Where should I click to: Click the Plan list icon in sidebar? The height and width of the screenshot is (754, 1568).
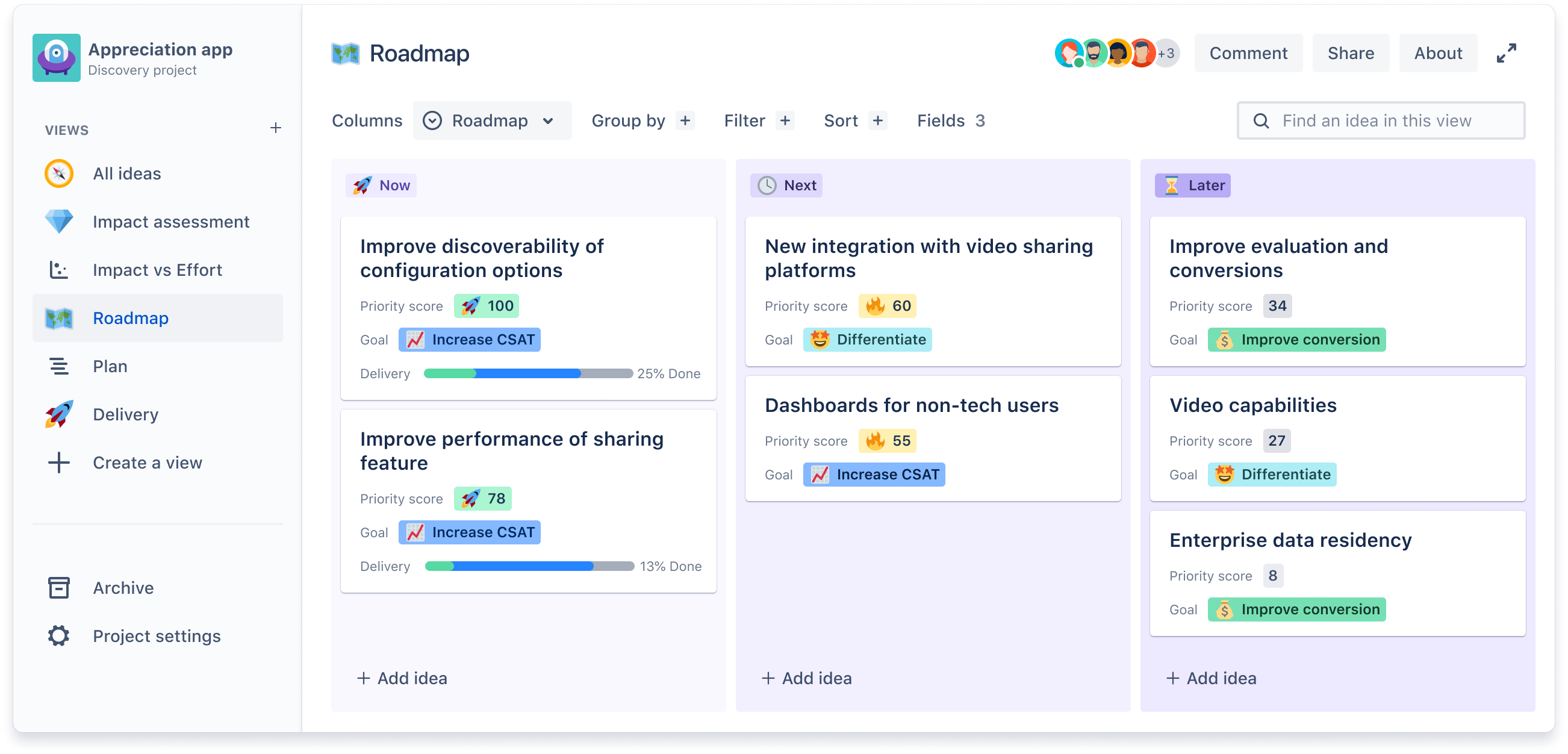(x=57, y=366)
